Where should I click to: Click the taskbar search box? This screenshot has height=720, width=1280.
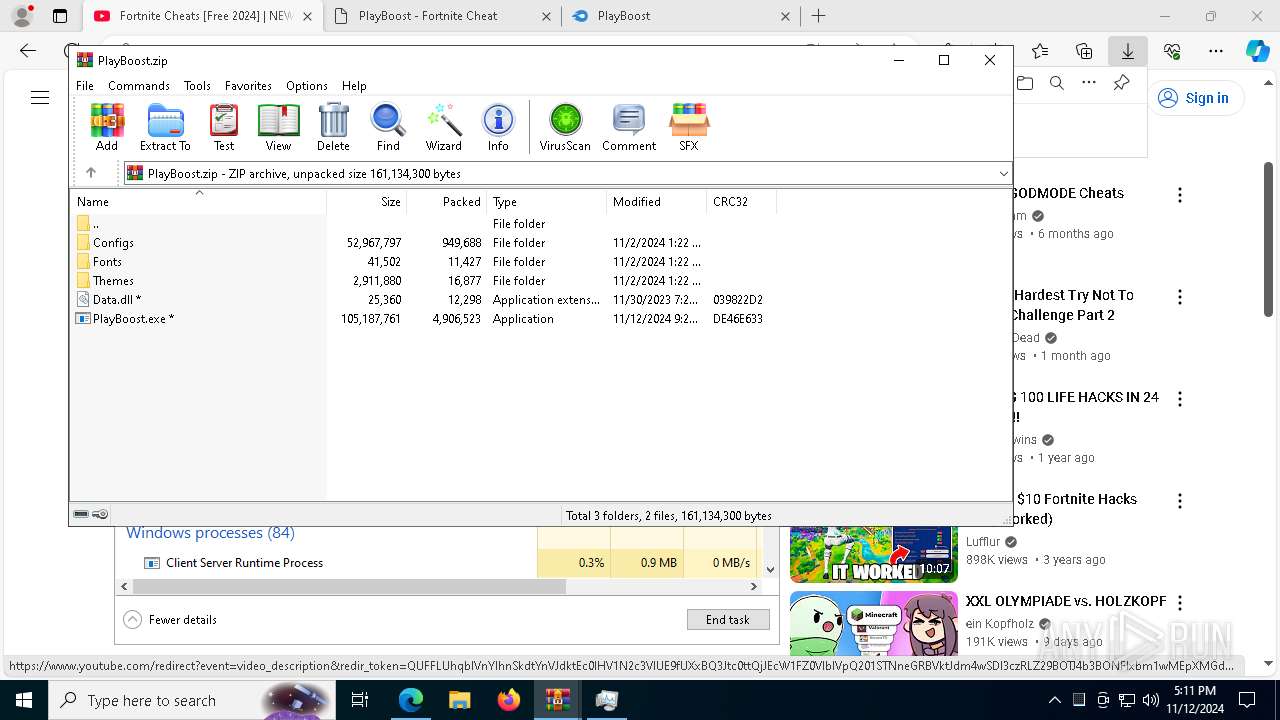pyautogui.click(x=192, y=700)
